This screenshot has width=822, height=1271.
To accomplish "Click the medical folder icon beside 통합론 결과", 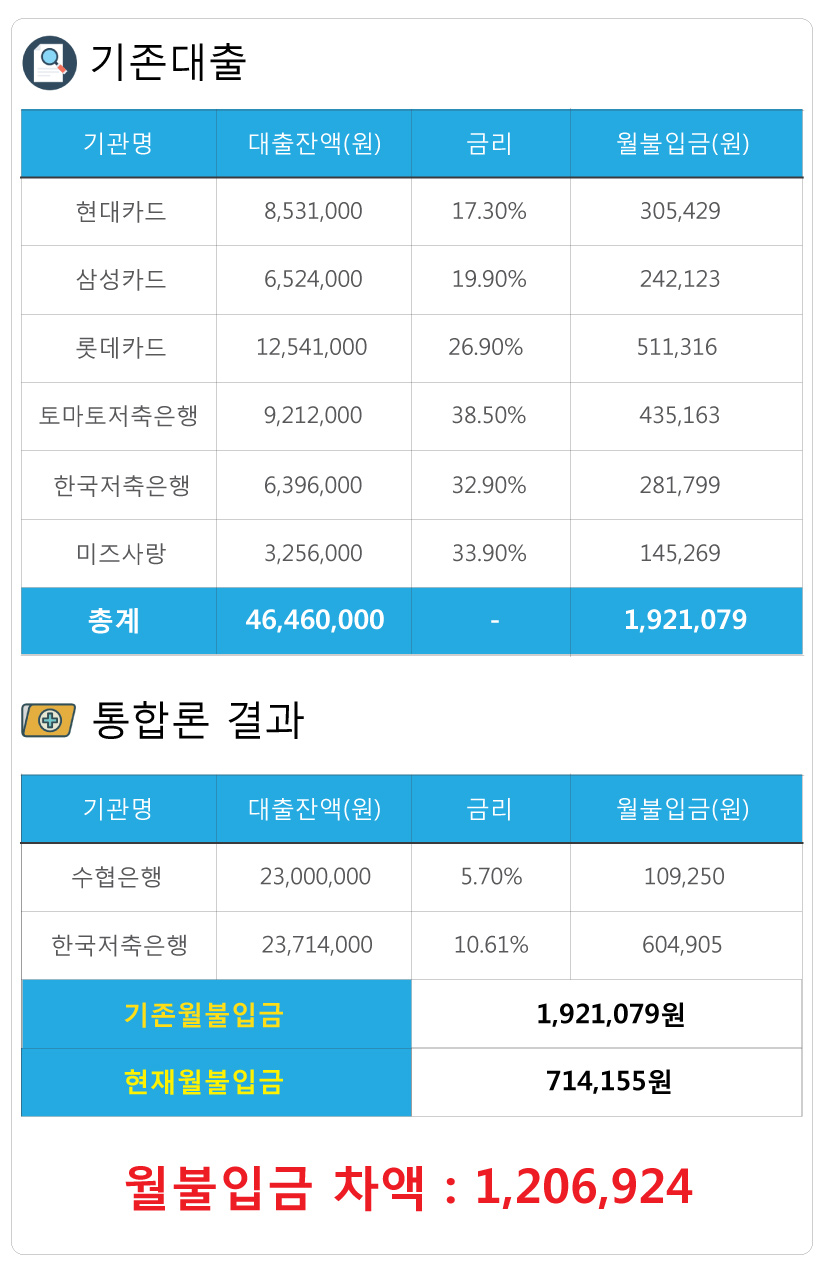I will 48,719.
